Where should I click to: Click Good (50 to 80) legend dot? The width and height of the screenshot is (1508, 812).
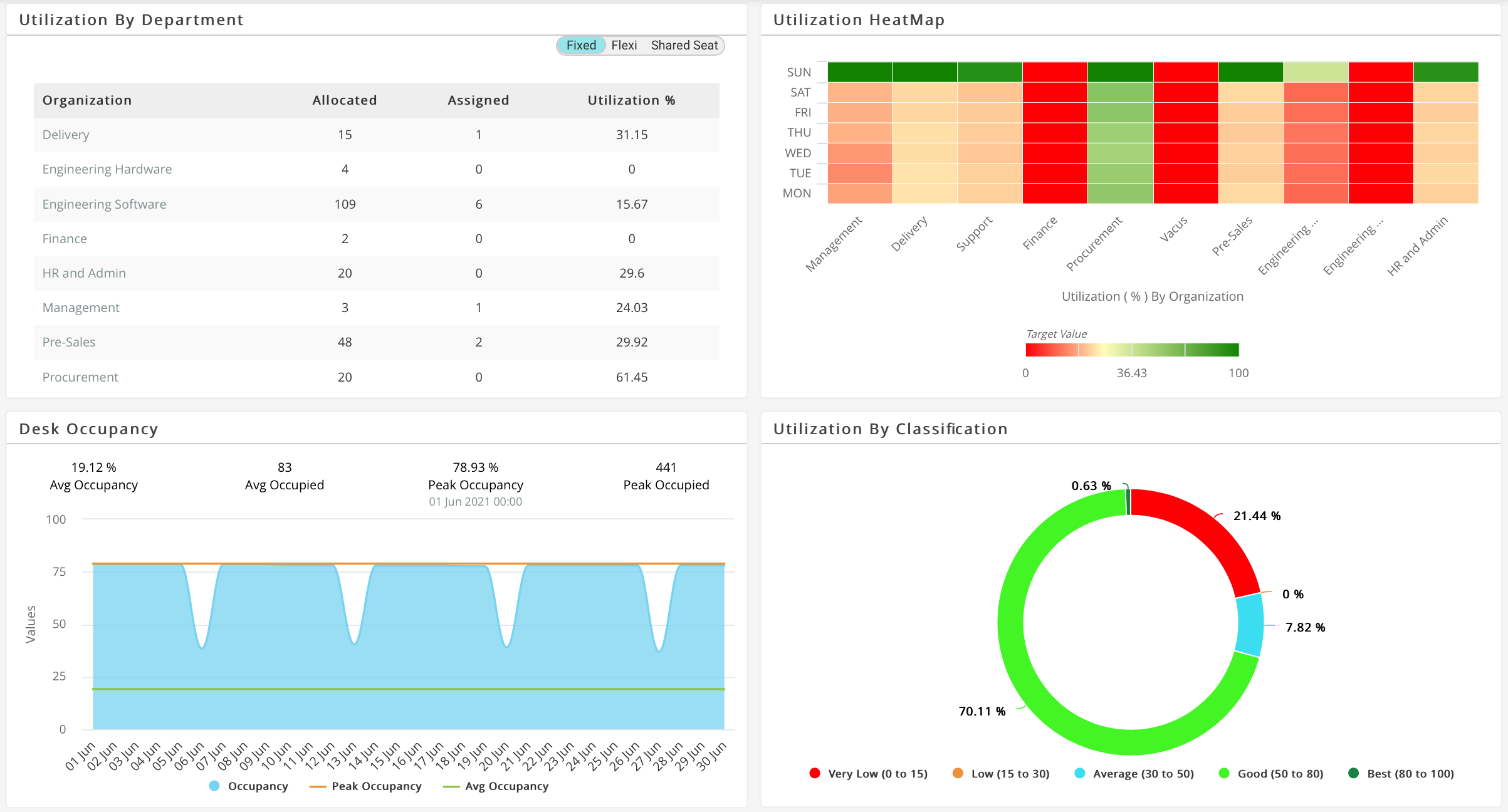pyautogui.click(x=1224, y=773)
